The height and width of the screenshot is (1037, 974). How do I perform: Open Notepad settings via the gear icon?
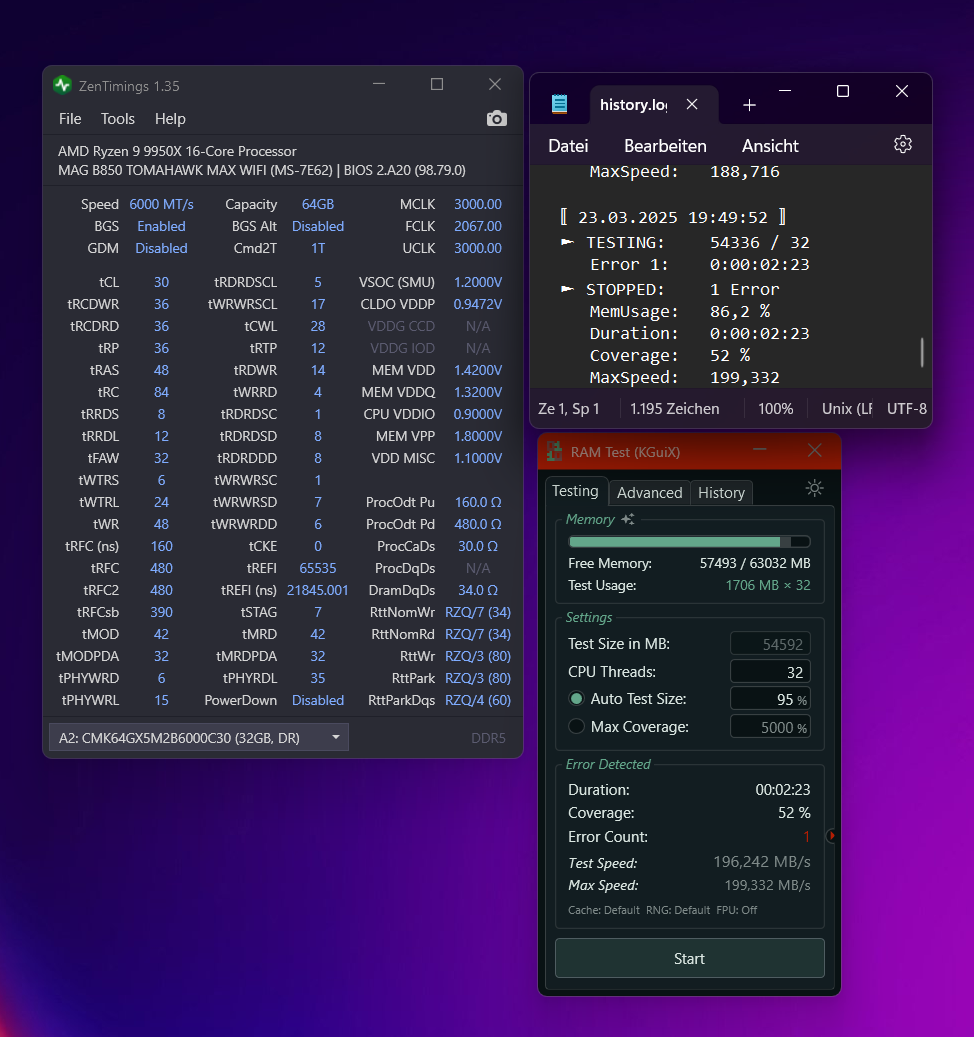pyautogui.click(x=903, y=144)
